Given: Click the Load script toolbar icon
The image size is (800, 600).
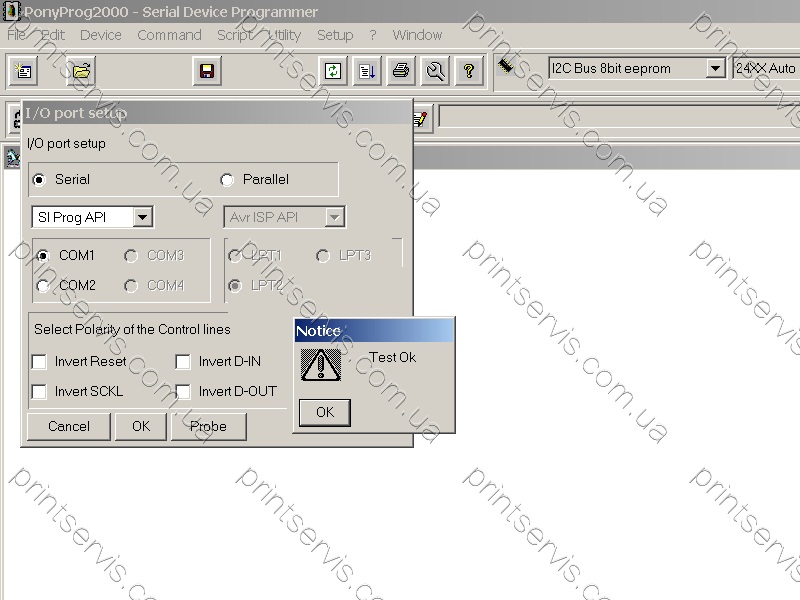Looking at the screenshot, I should [x=367, y=70].
